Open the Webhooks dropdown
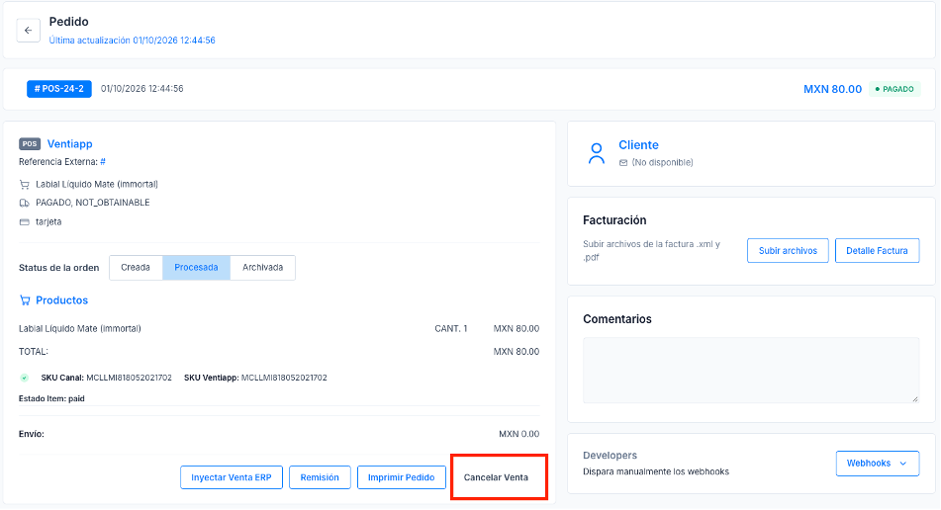The width and height of the screenshot is (941, 510). [877, 464]
